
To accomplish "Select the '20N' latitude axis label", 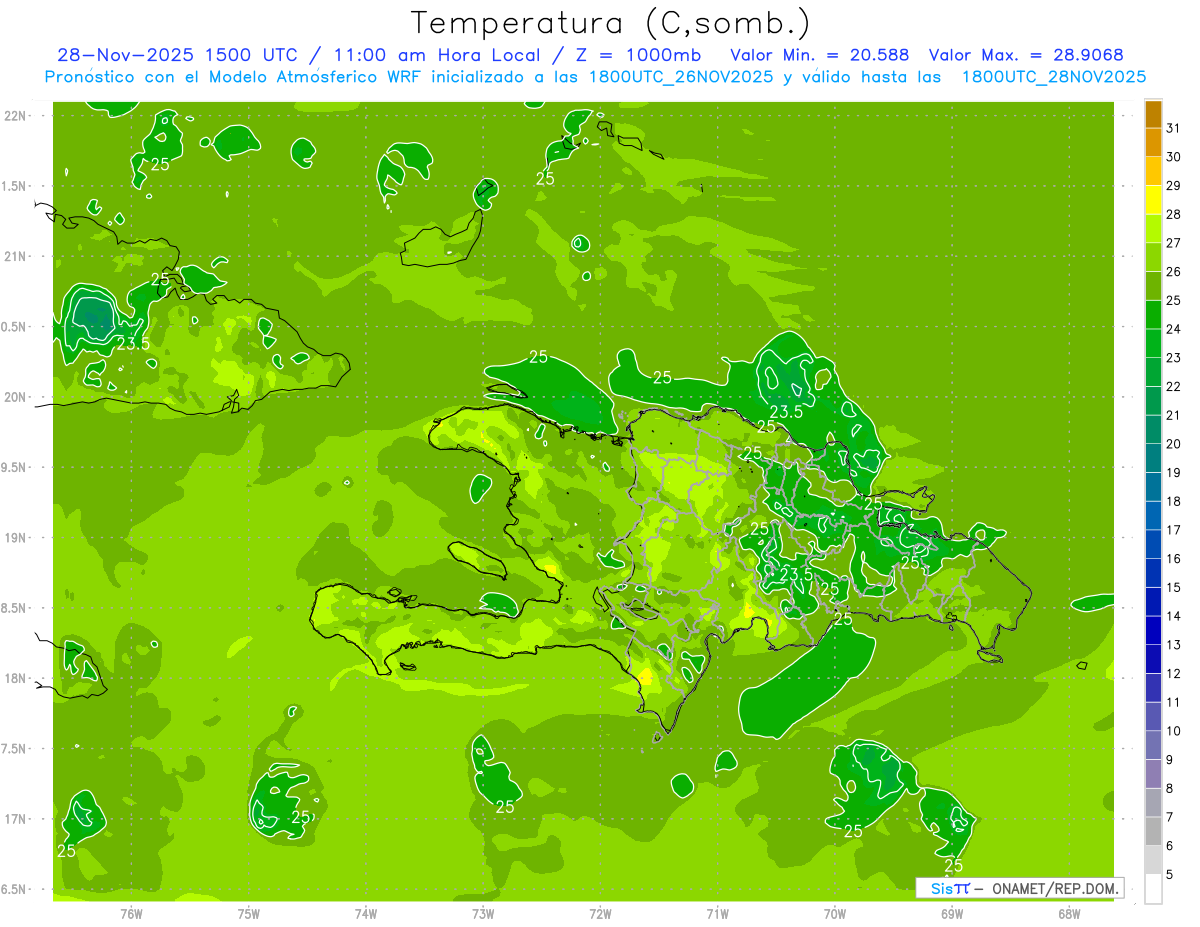I will [x=14, y=397].
